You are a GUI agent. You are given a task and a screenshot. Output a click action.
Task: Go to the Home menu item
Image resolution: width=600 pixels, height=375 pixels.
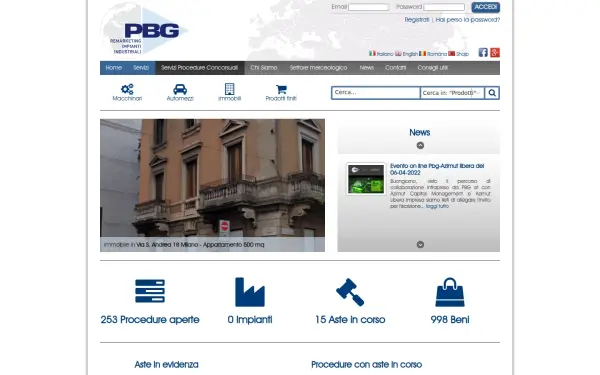coord(114,68)
